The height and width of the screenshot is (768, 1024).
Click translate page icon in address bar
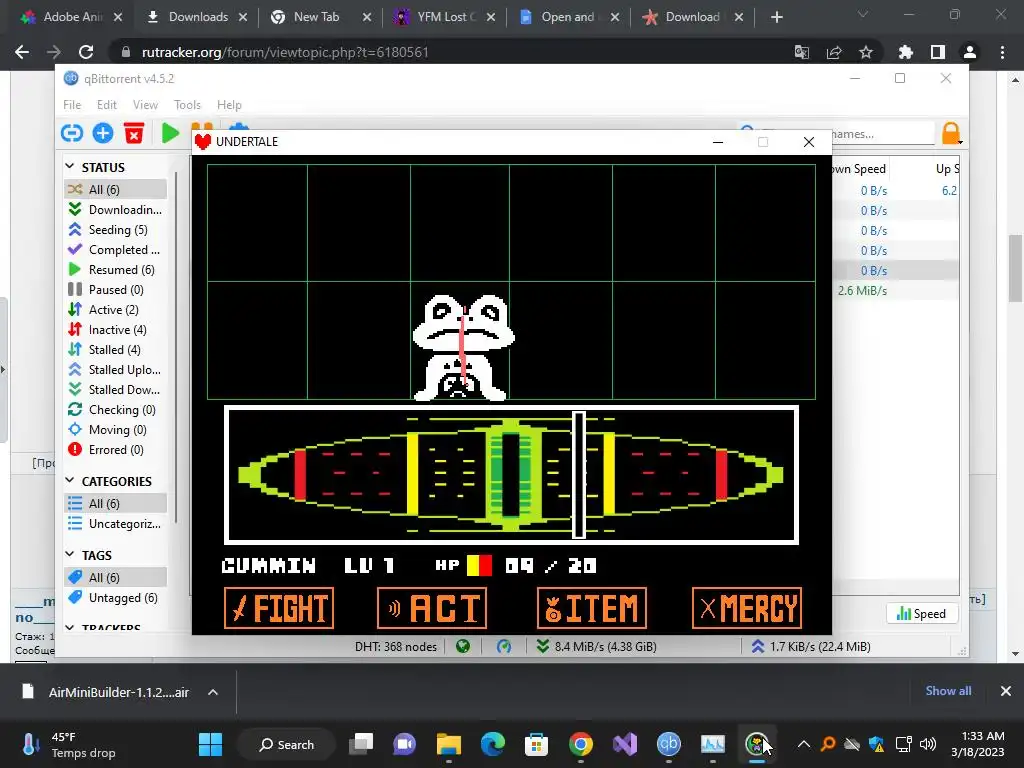(802, 52)
